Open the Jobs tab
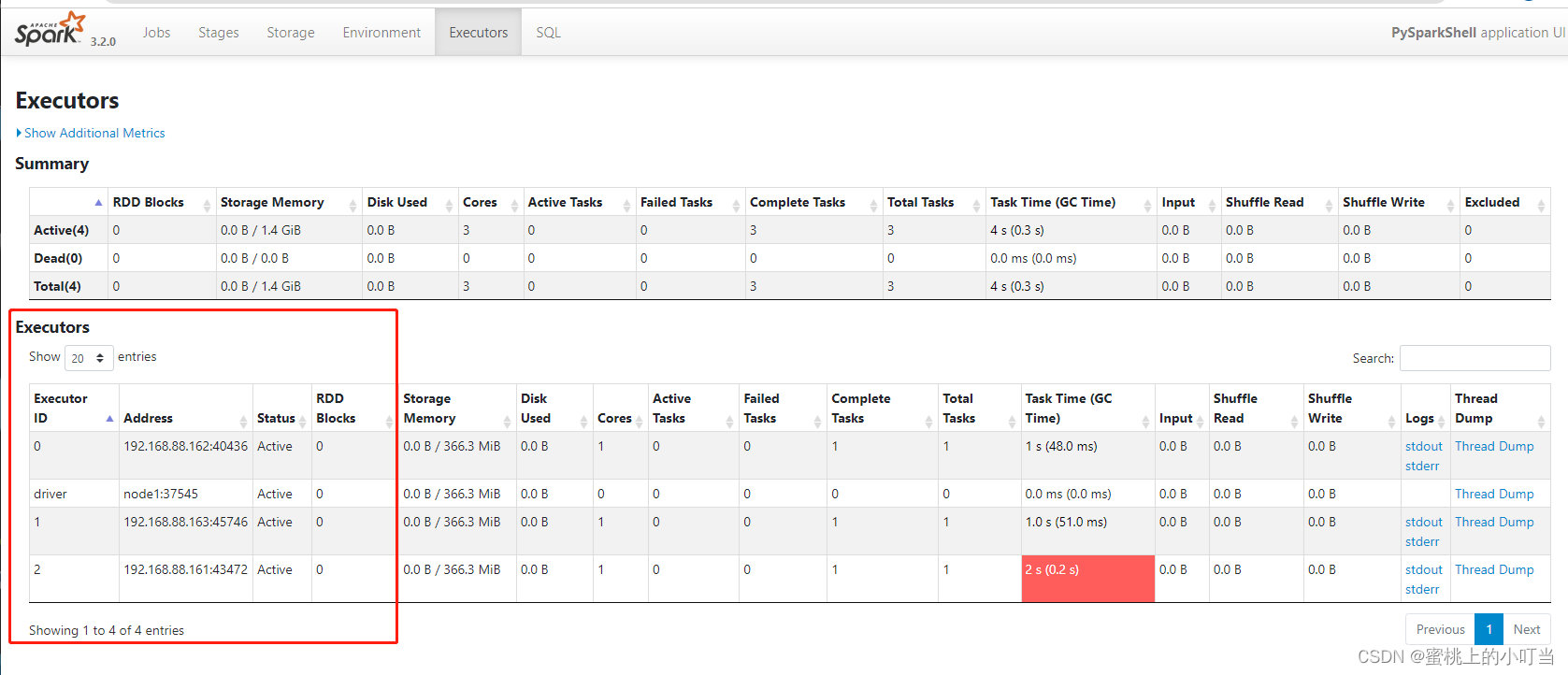This screenshot has width=1568, height=675. [156, 32]
